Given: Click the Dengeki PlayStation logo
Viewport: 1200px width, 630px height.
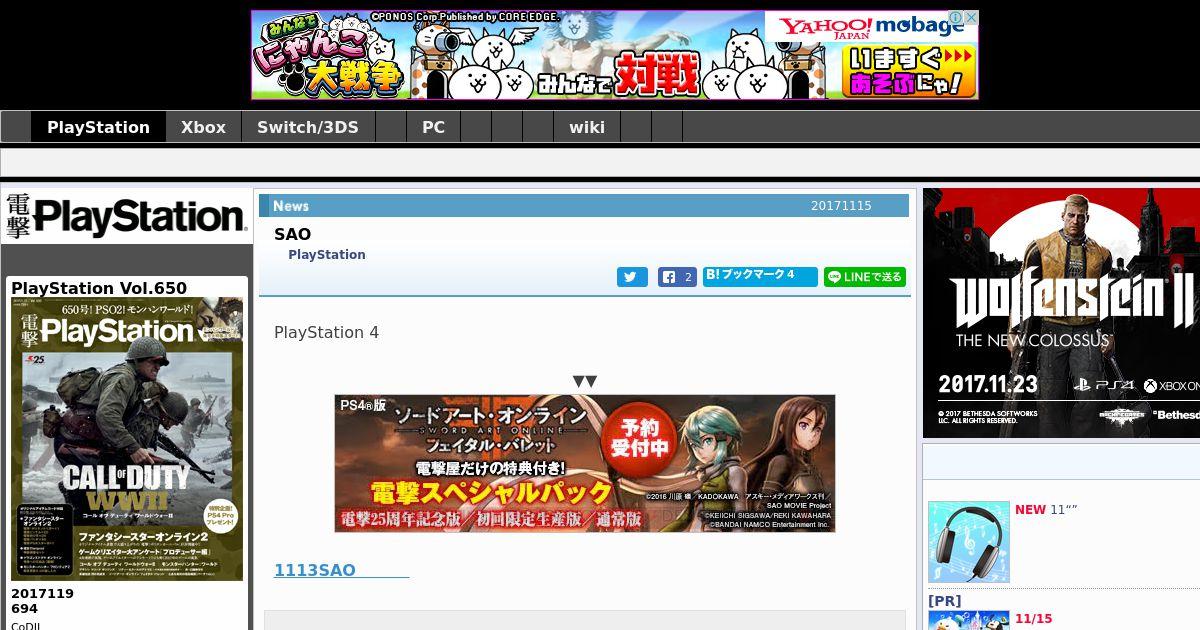Looking at the screenshot, I should coord(126,216).
